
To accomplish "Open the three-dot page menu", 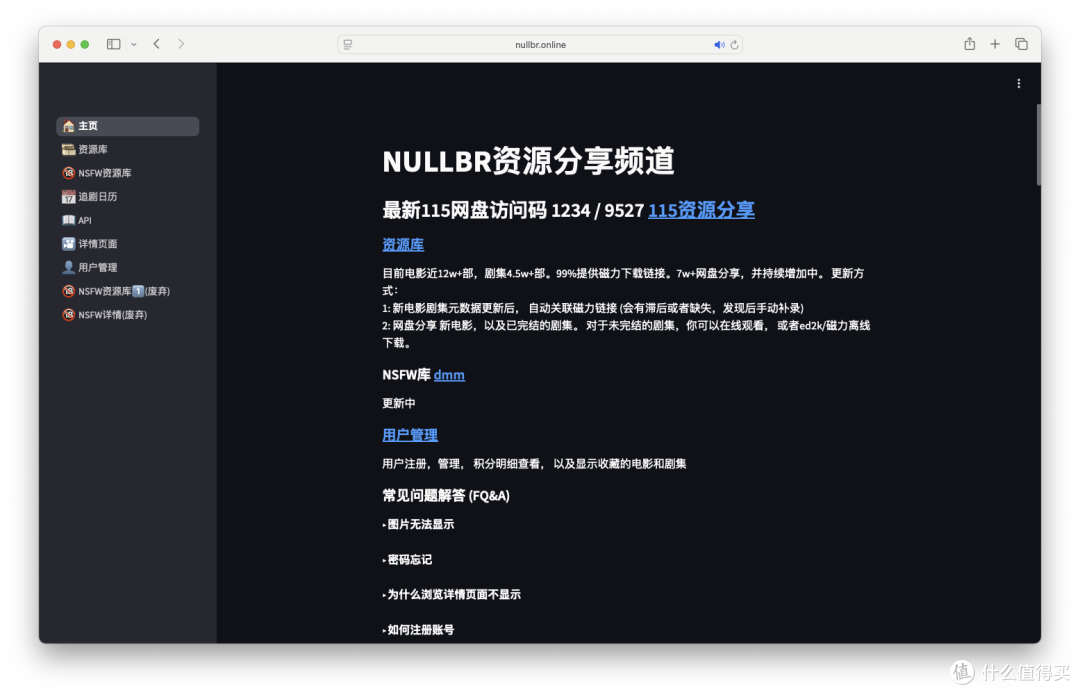I will pos(1019,83).
